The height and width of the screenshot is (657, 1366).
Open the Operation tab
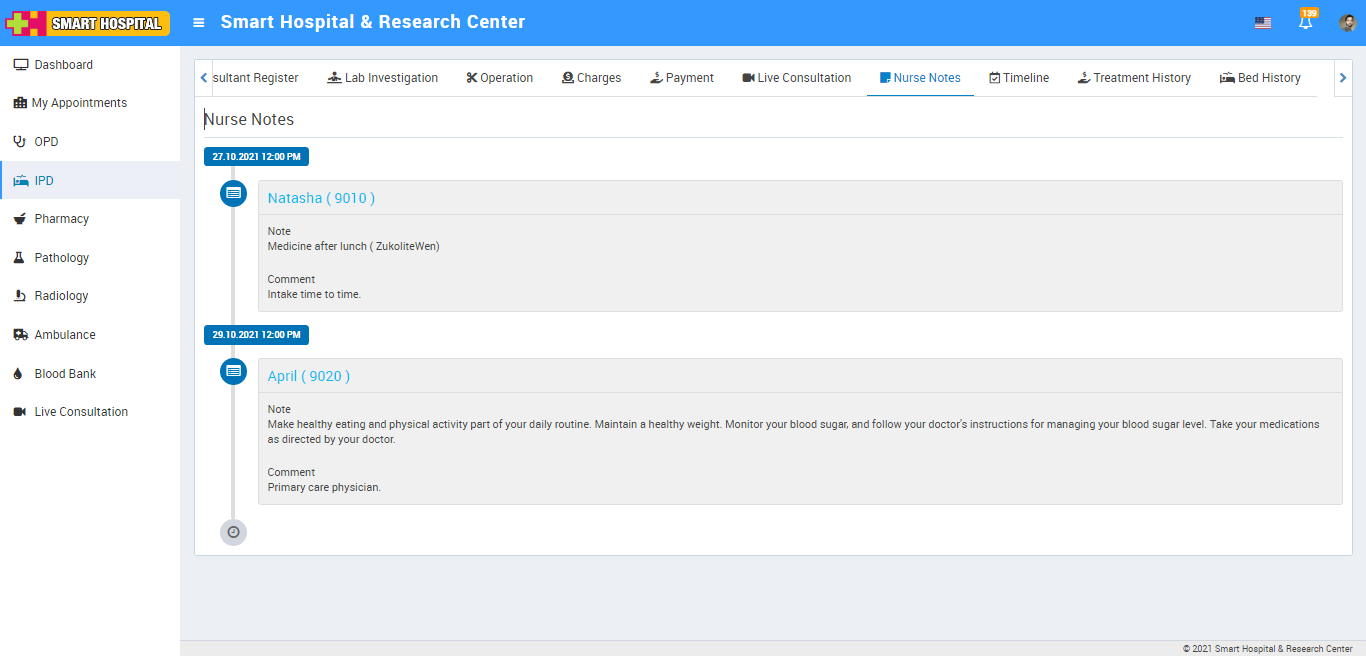(499, 78)
